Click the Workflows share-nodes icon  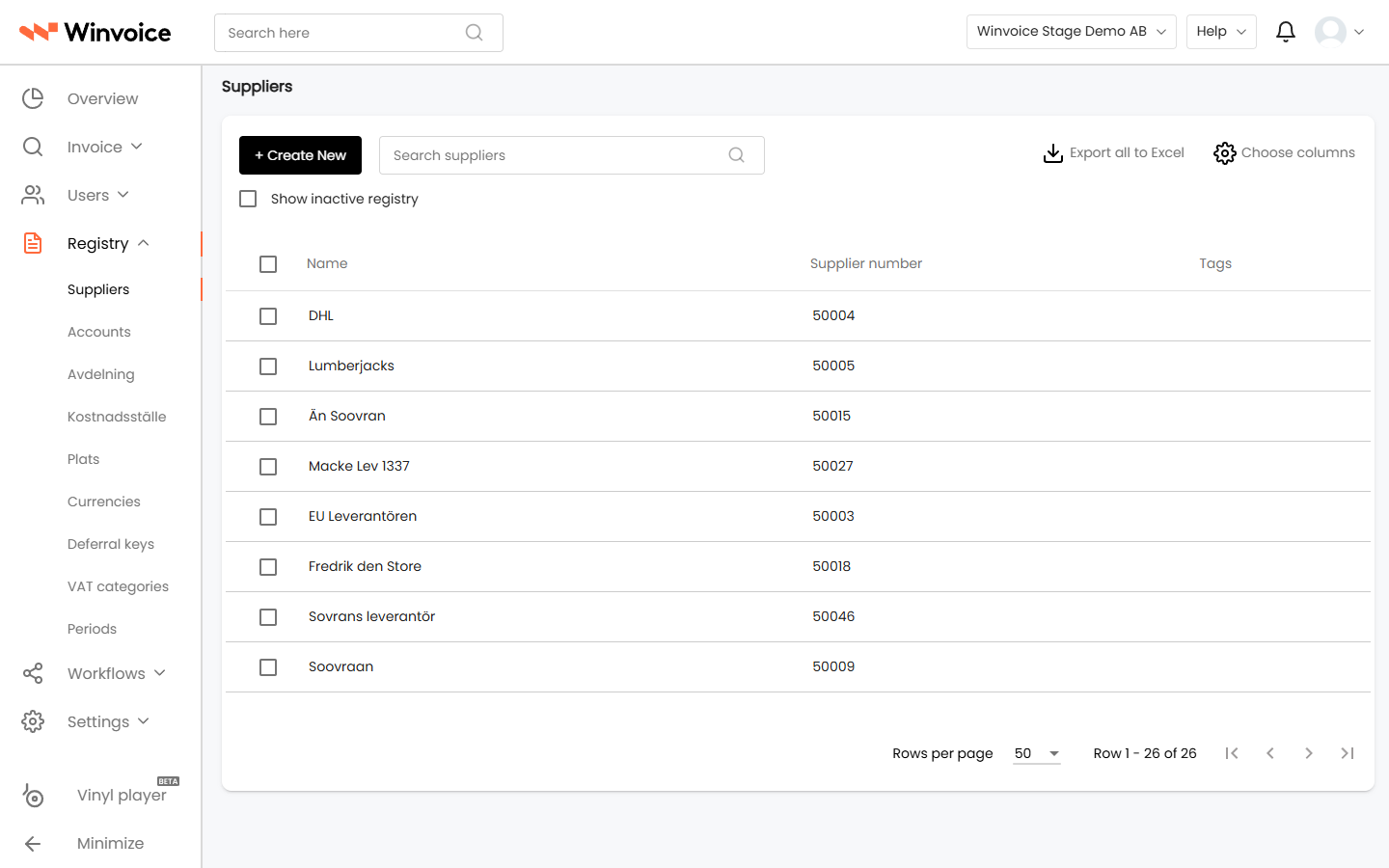click(33, 673)
